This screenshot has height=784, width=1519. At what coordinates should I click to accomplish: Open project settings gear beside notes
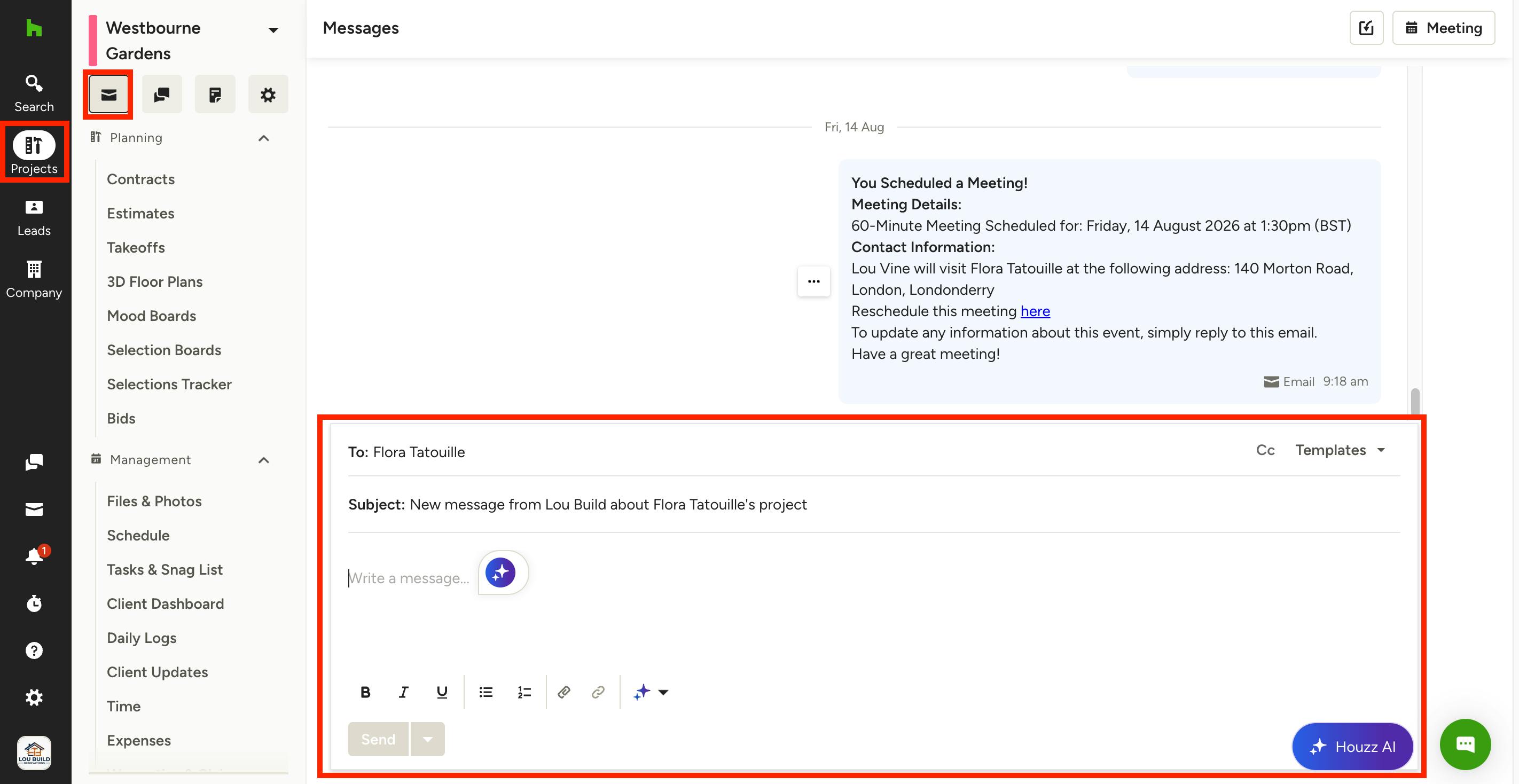[268, 95]
